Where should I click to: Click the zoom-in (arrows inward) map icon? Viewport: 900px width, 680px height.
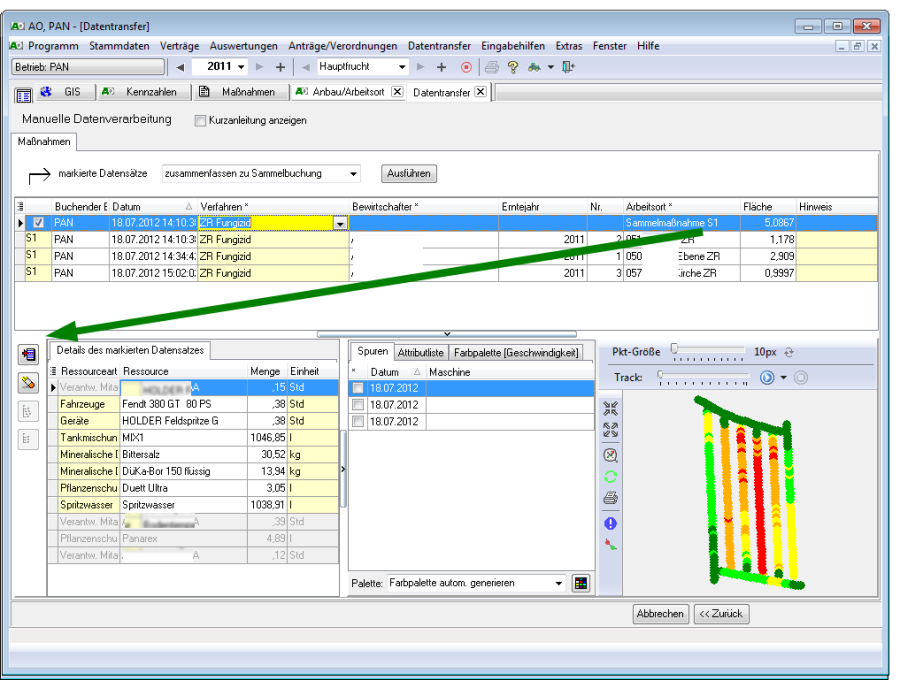coord(611,409)
